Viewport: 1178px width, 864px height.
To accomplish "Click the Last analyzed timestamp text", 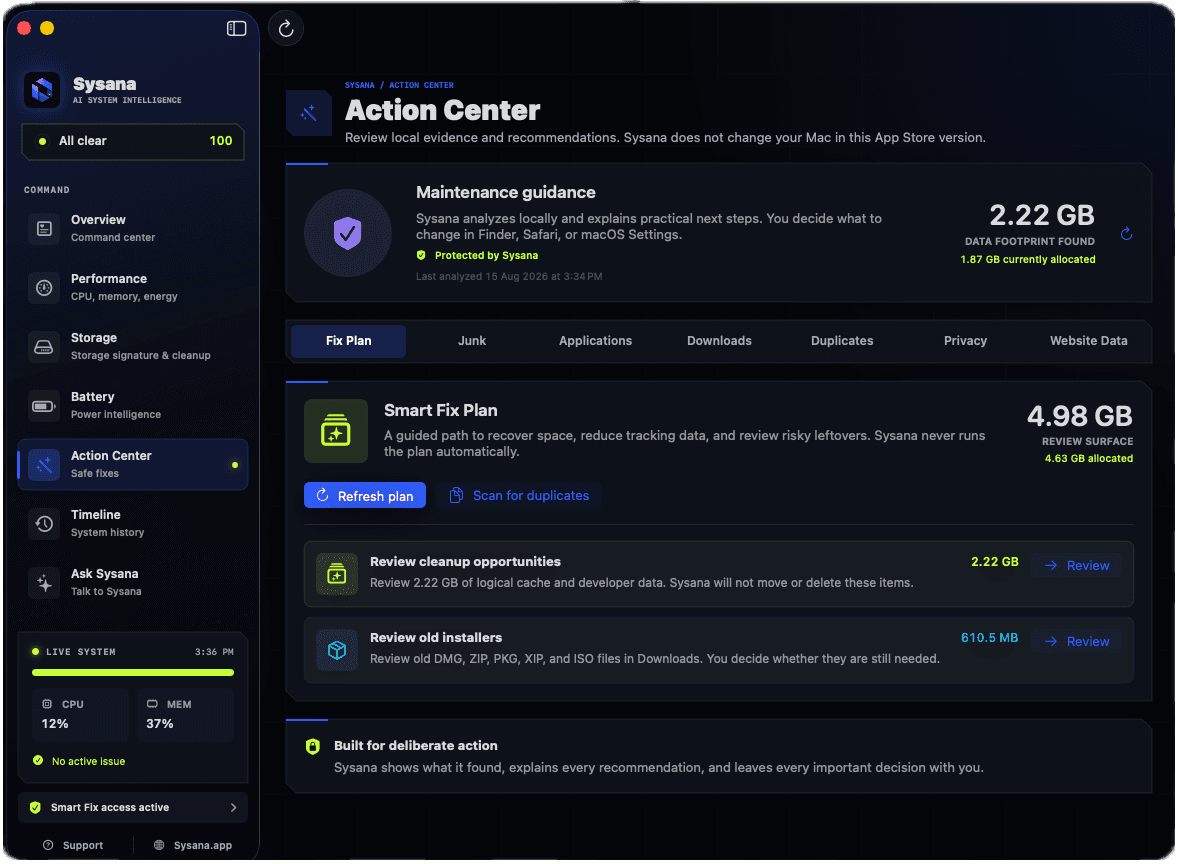I will pyautogui.click(x=509, y=276).
